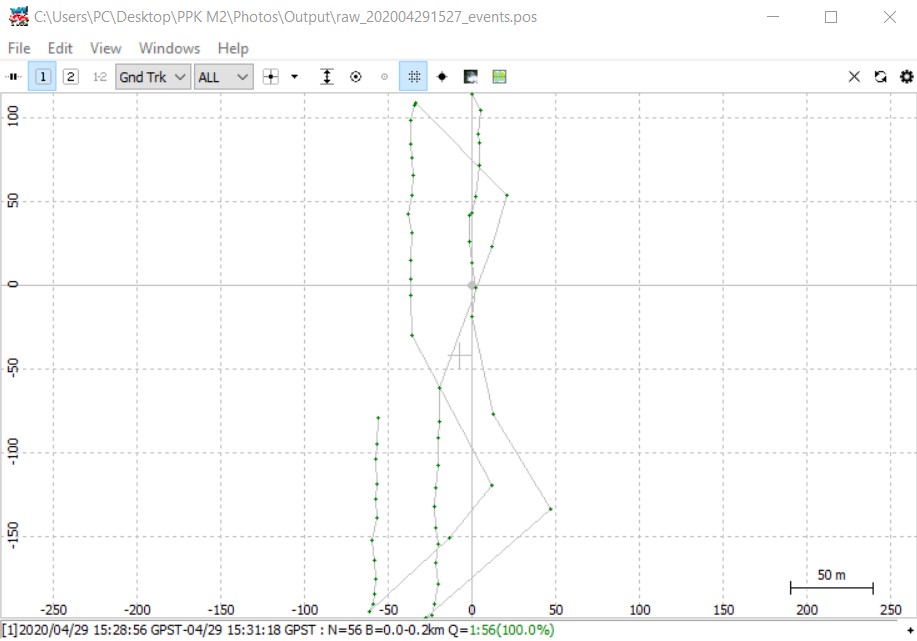Click the x-axis label 100
The image size is (917, 641).
[639, 610]
